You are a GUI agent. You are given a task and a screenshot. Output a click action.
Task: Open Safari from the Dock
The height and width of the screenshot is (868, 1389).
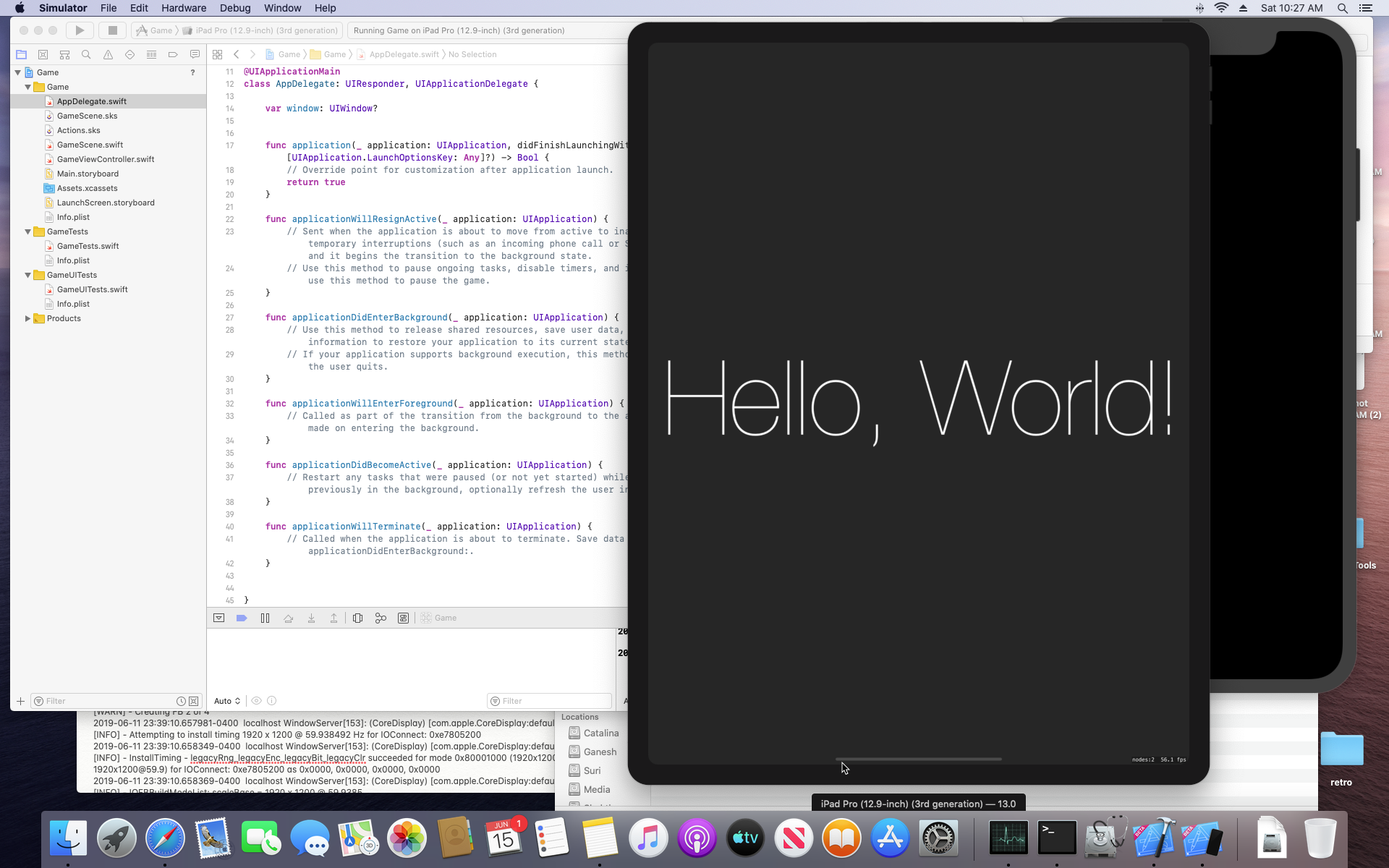tap(165, 838)
